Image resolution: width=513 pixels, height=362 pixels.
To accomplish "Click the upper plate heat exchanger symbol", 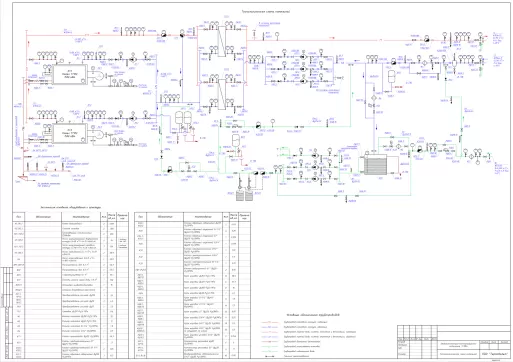I will (x=221, y=41).
